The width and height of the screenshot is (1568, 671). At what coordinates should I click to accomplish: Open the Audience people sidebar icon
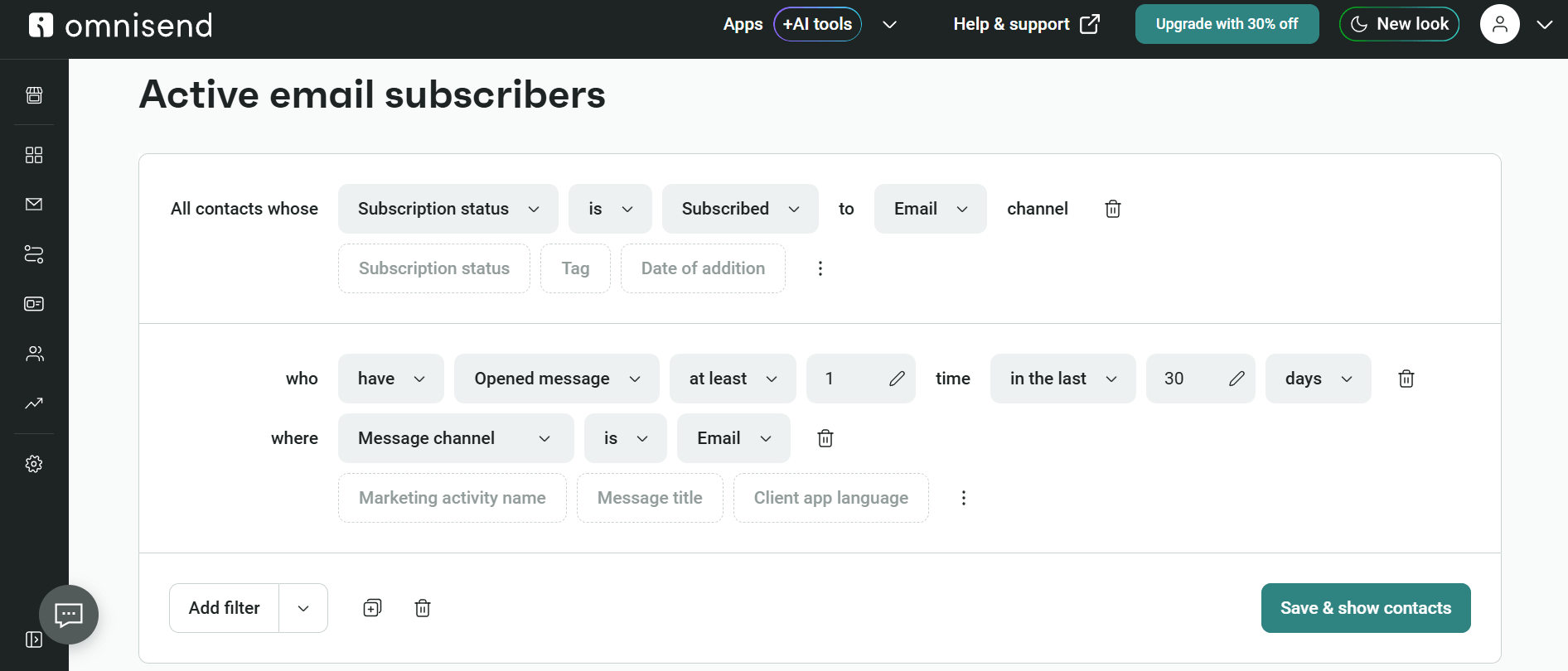click(34, 354)
